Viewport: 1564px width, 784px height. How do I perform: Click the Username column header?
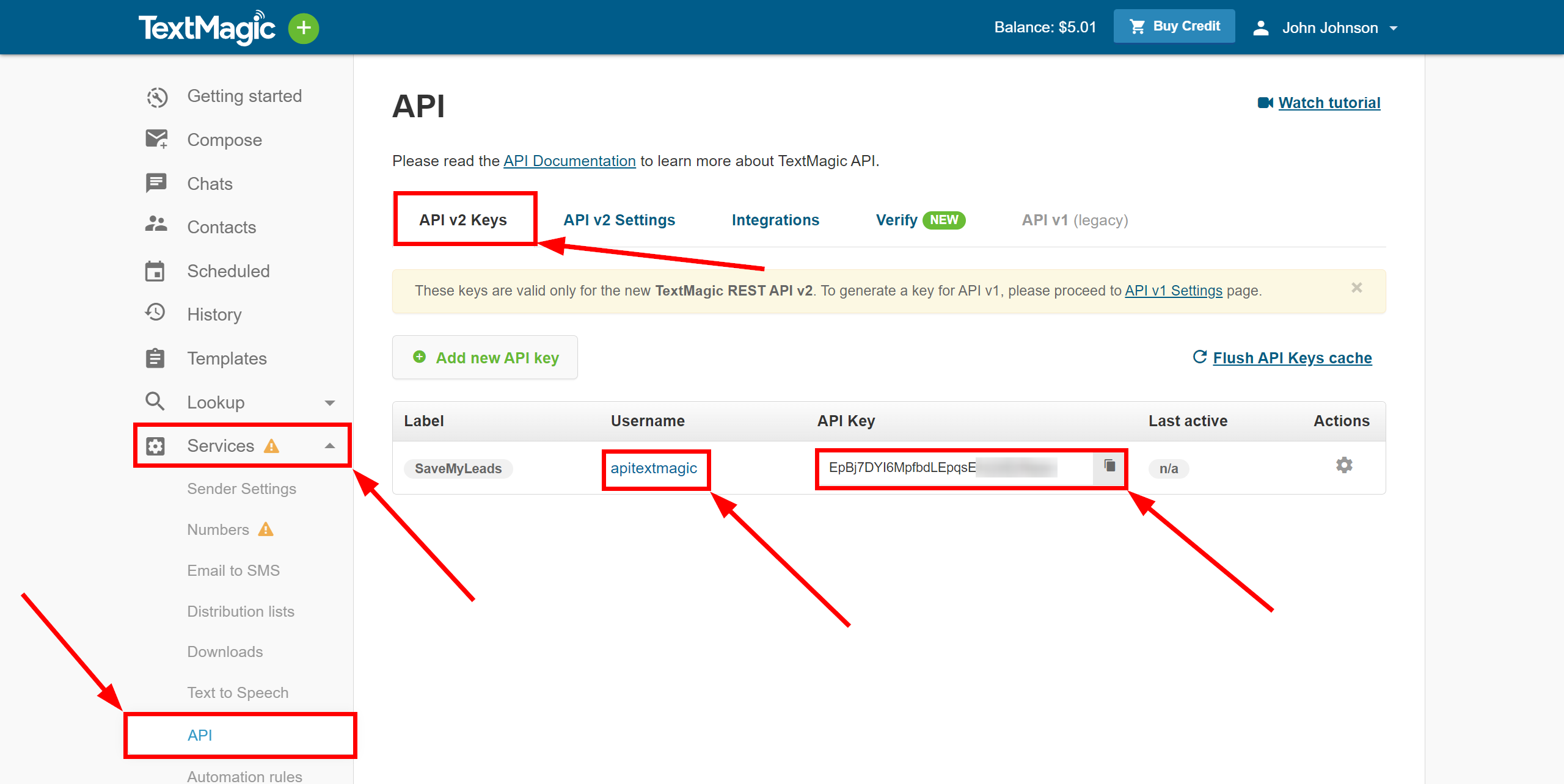[x=648, y=421]
